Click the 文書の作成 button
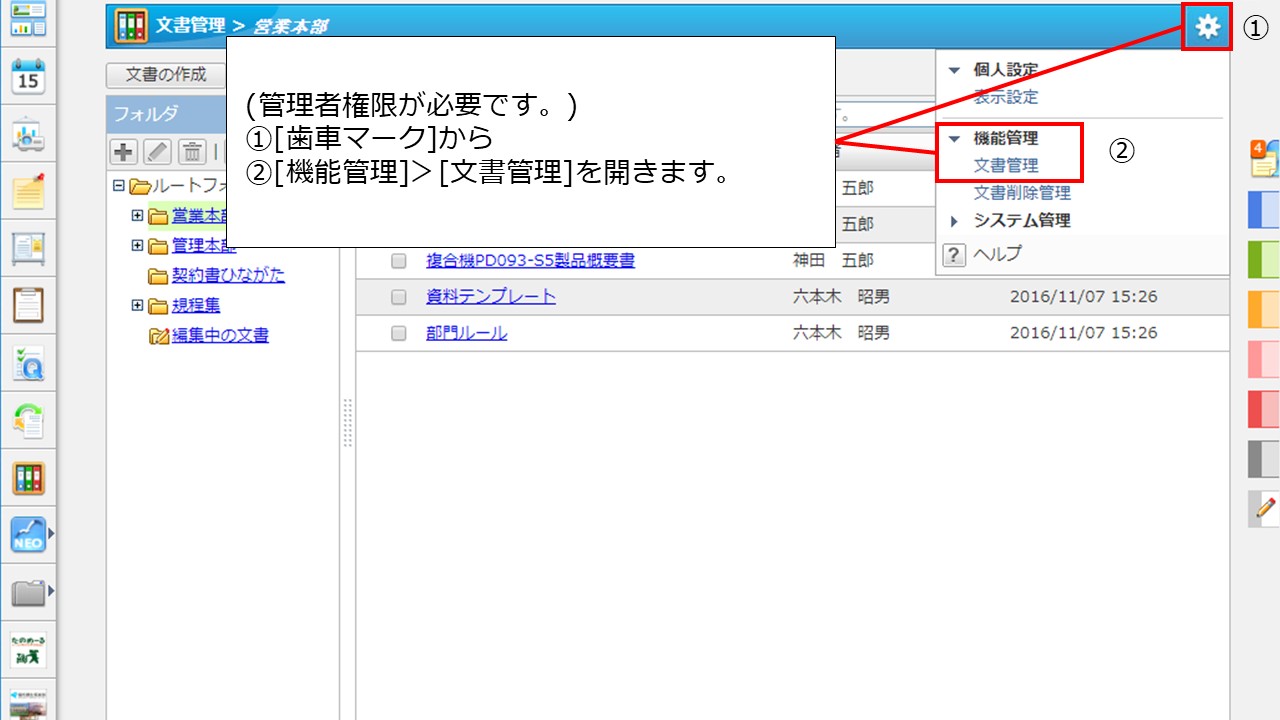 166,75
